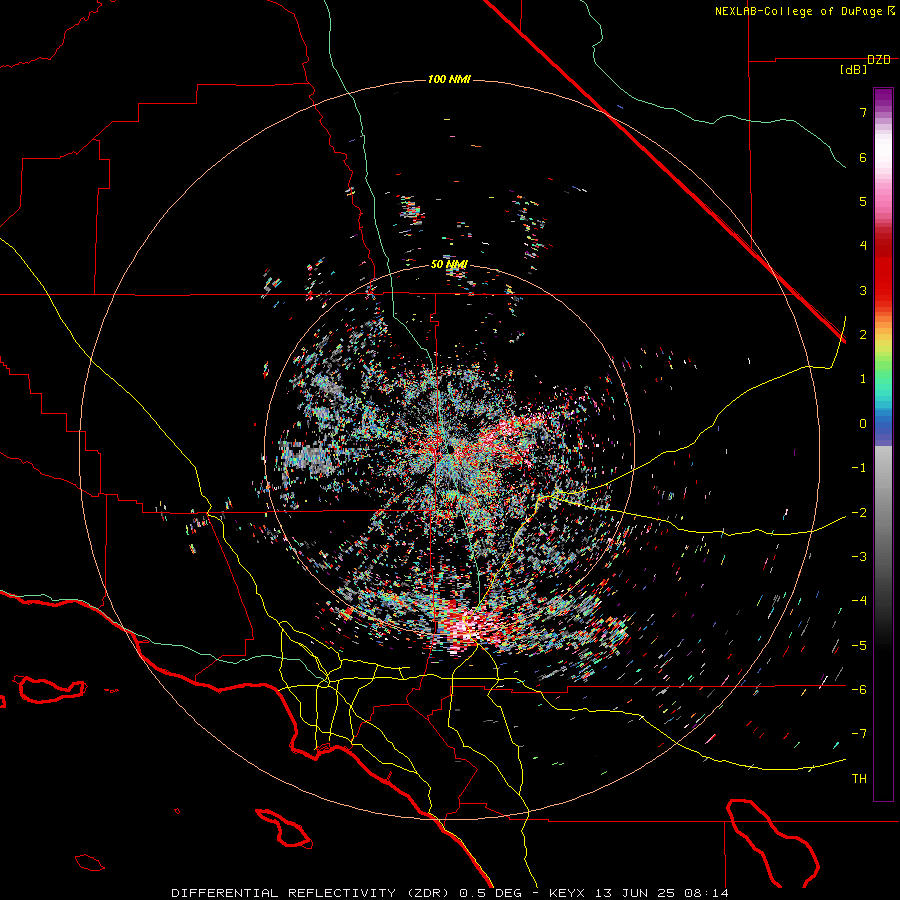Click the 6 dB value on color scale
900x900 pixels.
(863, 157)
